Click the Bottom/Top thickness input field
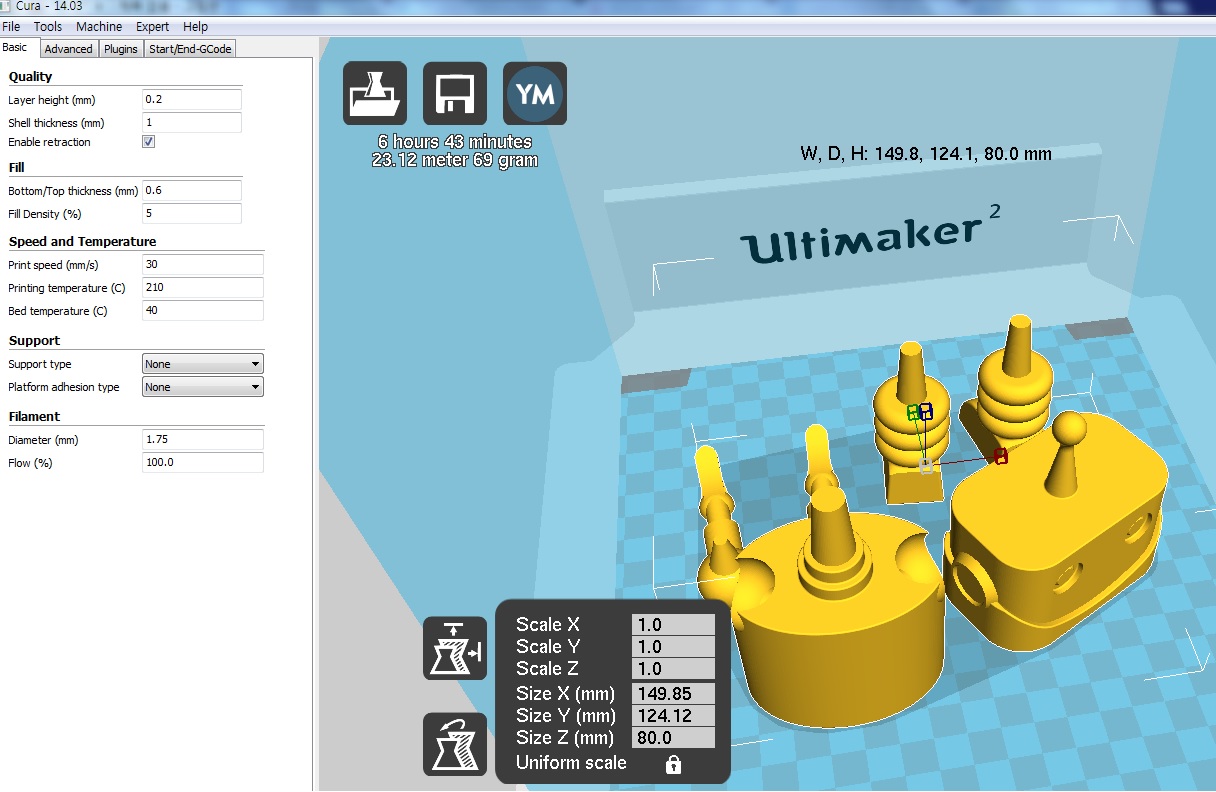Screen dimensions: 1216x792 tap(192, 191)
